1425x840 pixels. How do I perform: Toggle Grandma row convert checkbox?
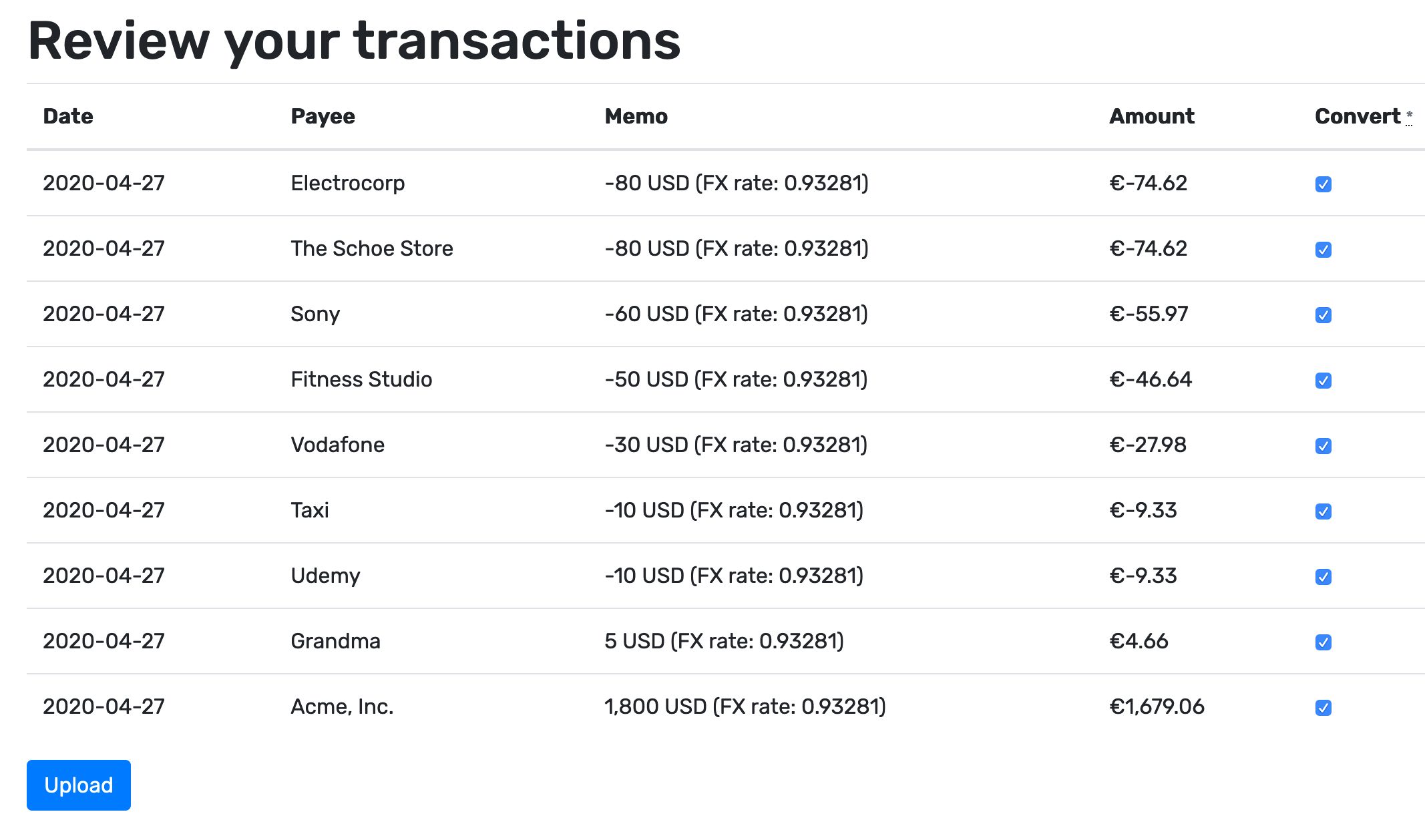(1323, 642)
